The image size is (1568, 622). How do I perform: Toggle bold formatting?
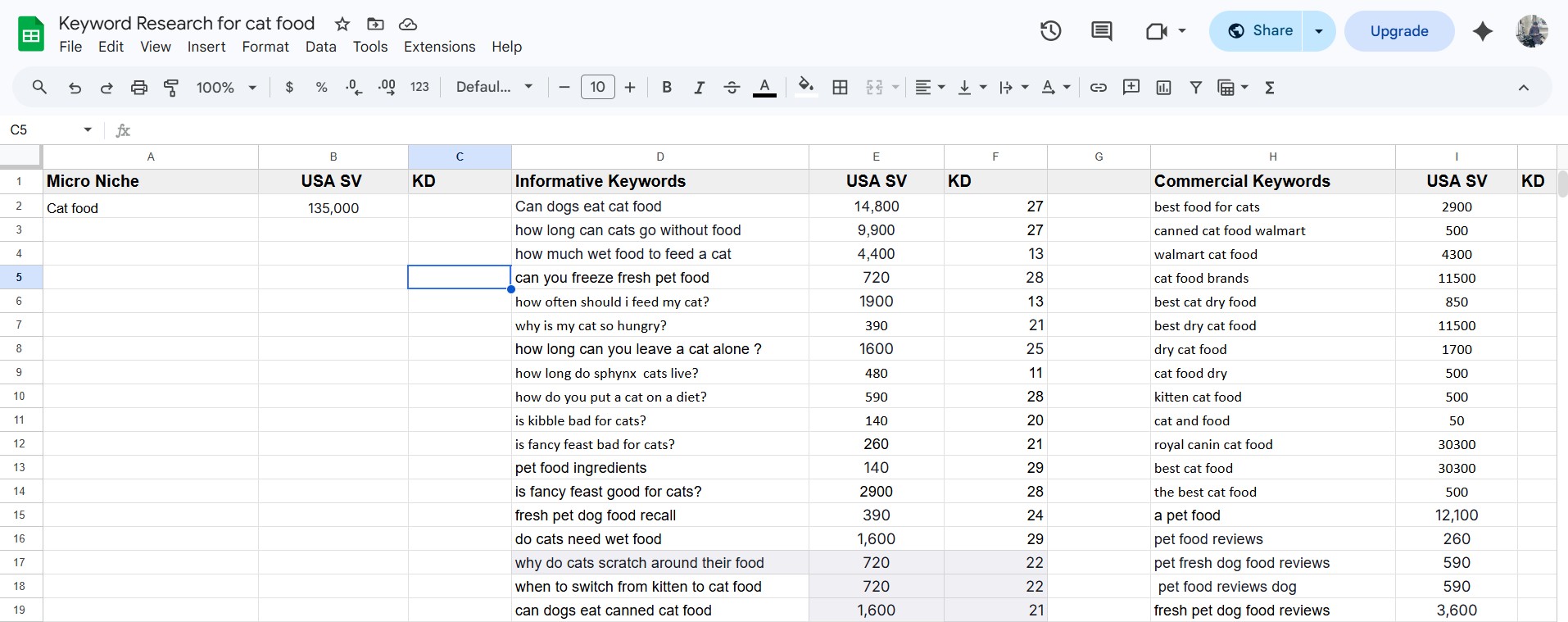point(667,87)
